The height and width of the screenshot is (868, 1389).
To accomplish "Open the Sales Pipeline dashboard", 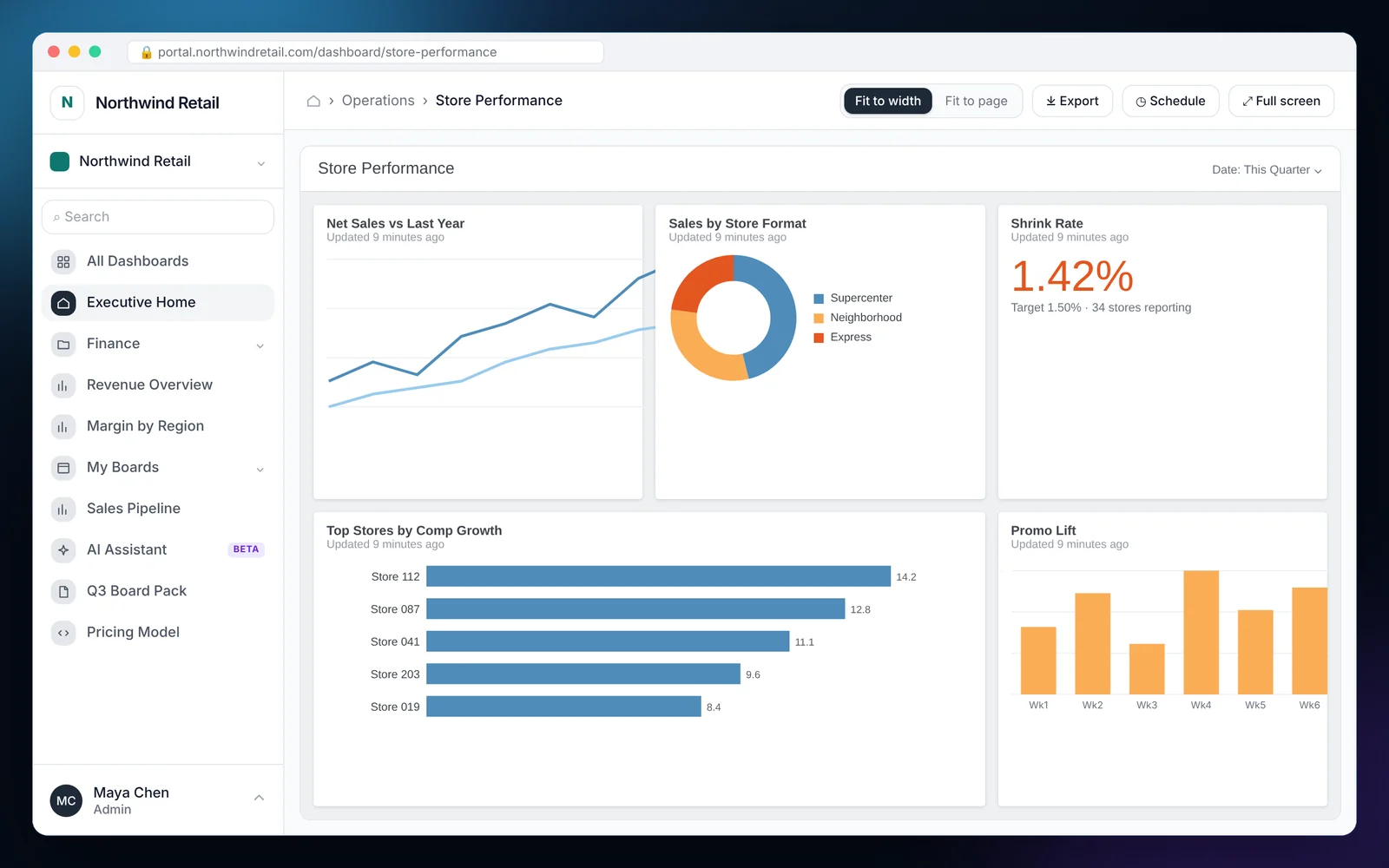I will 158,510.
